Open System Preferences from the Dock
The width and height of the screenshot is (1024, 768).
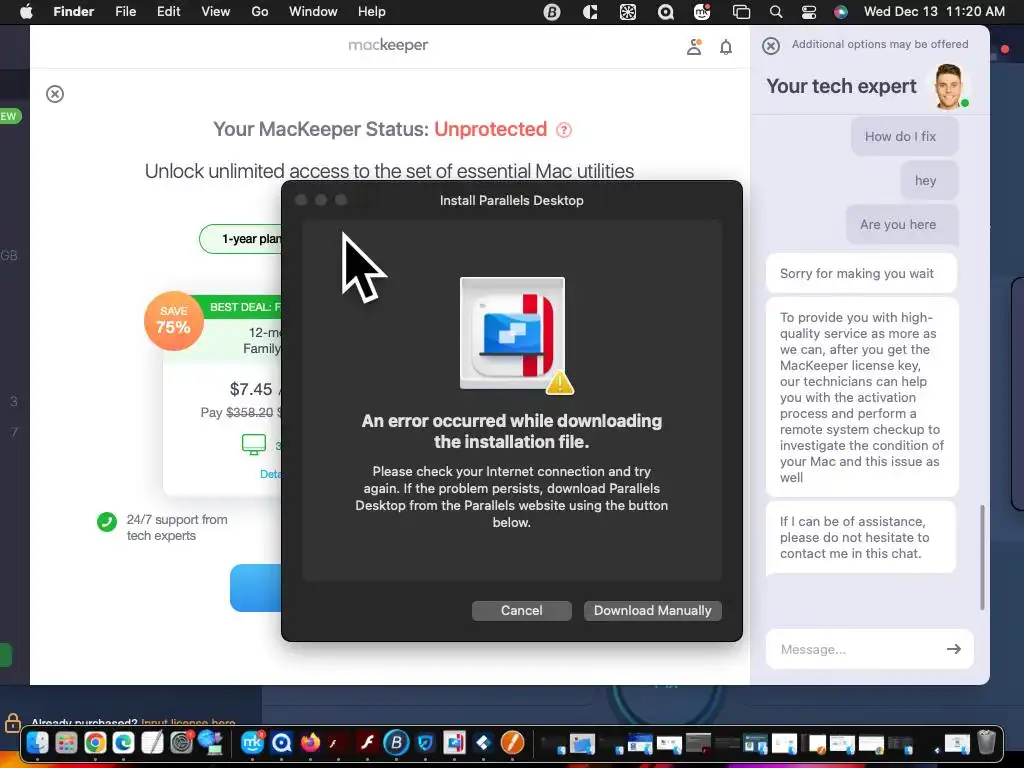(182, 743)
